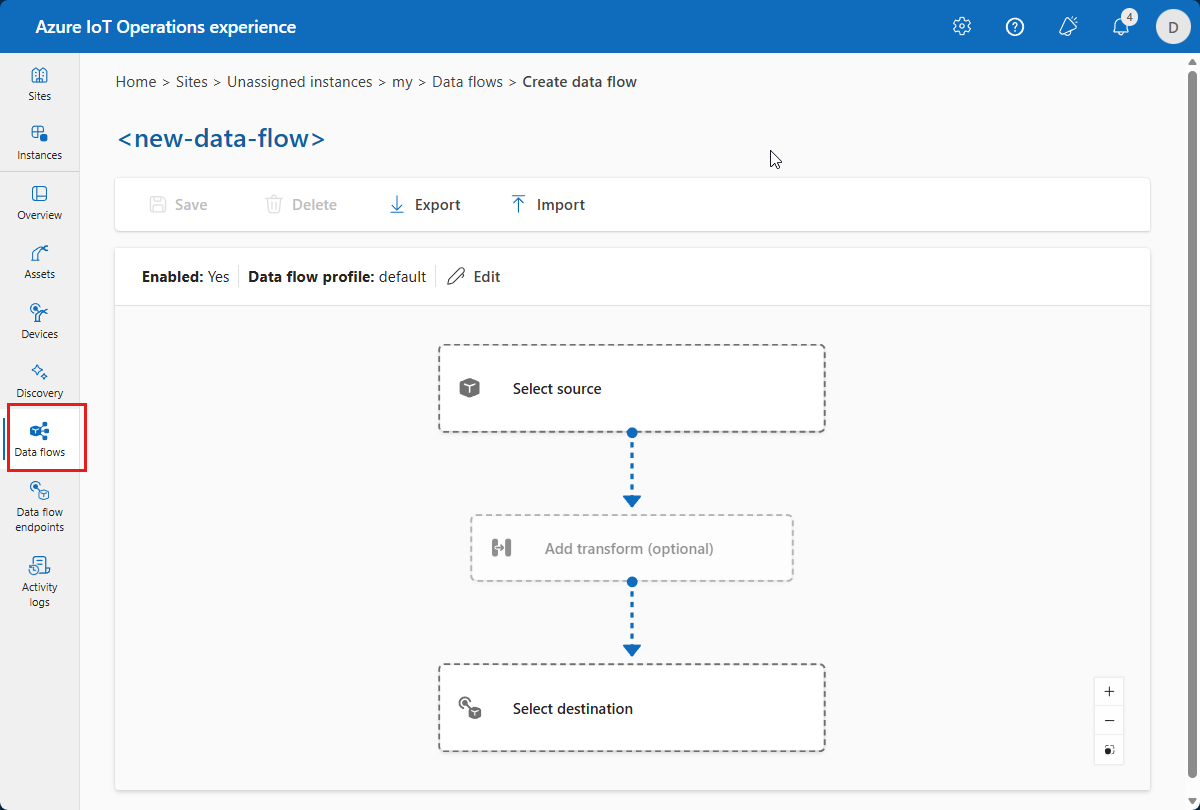The image size is (1200, 810).
Task: Edit the Enabled and profile settings
Action: (x=473, y=276)
